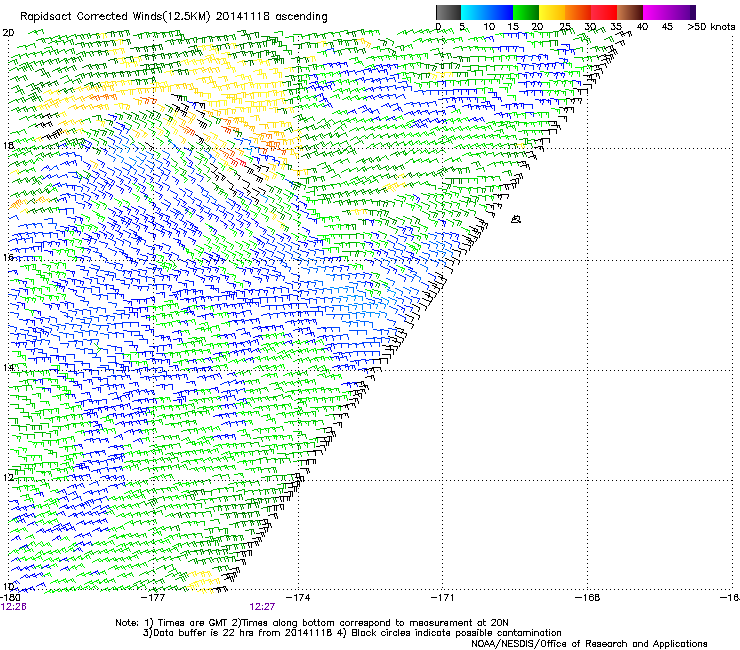Click the brown 35-40 knots legend swatch
Image resolution: width=740 pixels, height=650 pixels.
click(x=630, y=12)
